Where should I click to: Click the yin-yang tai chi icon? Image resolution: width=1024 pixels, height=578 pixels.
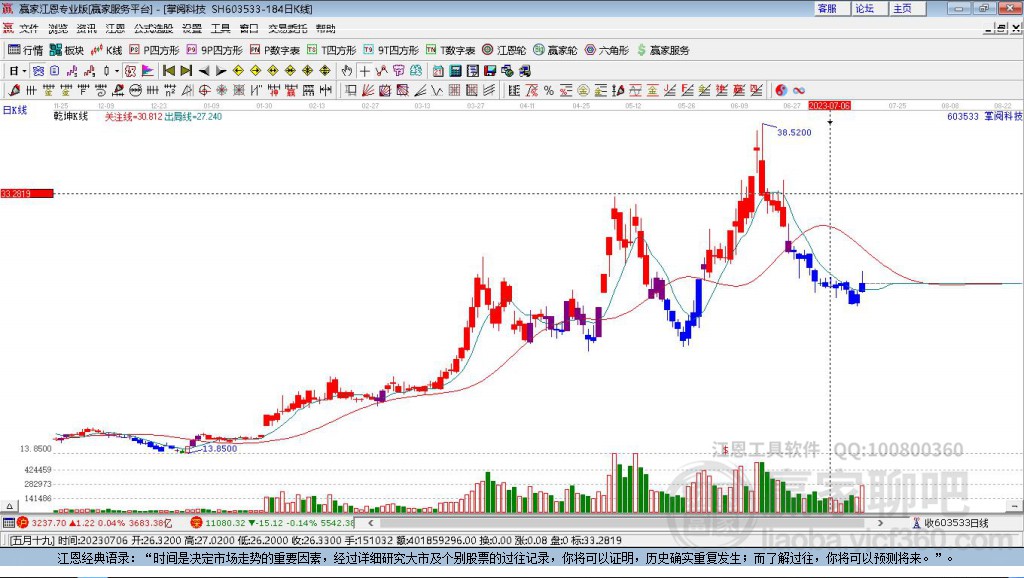click(781, 90)
